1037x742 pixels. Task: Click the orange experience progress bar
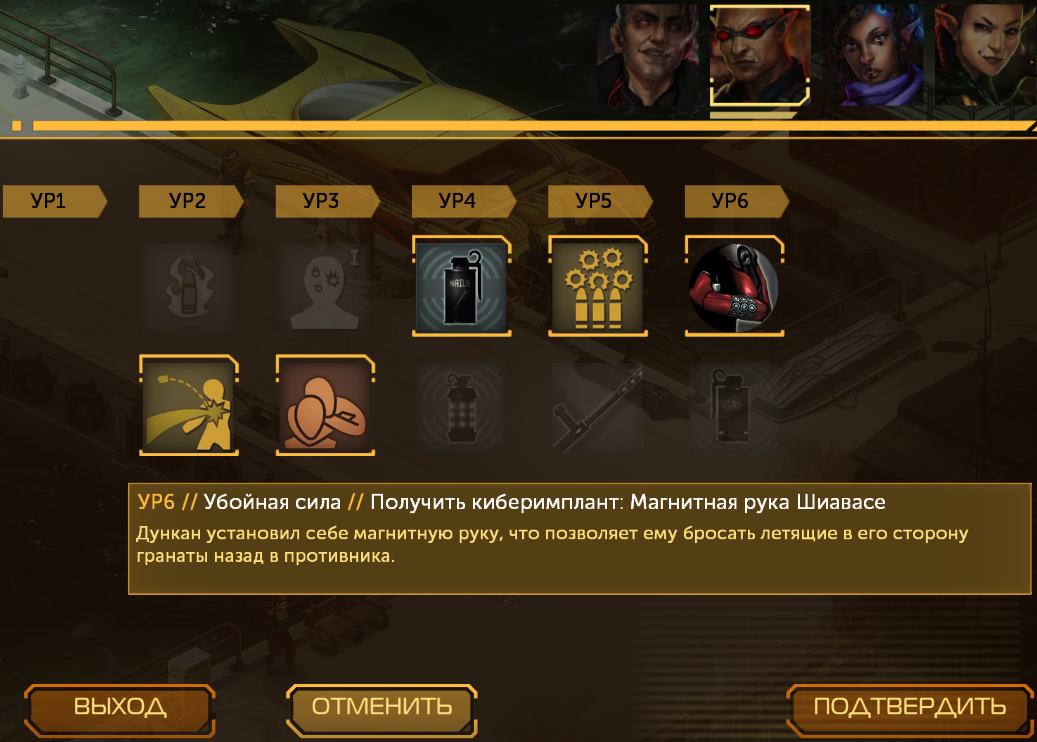tap(531, 126)
